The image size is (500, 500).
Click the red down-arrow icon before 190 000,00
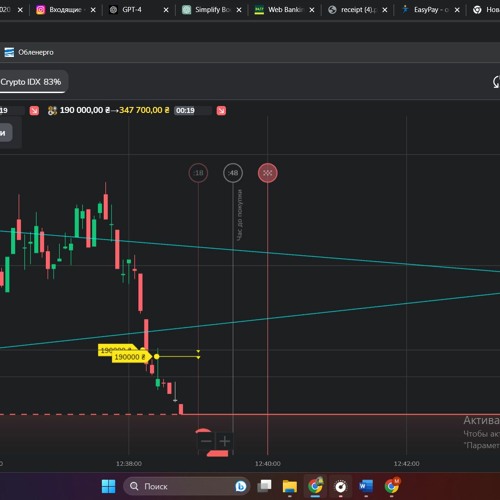(34, 110)
